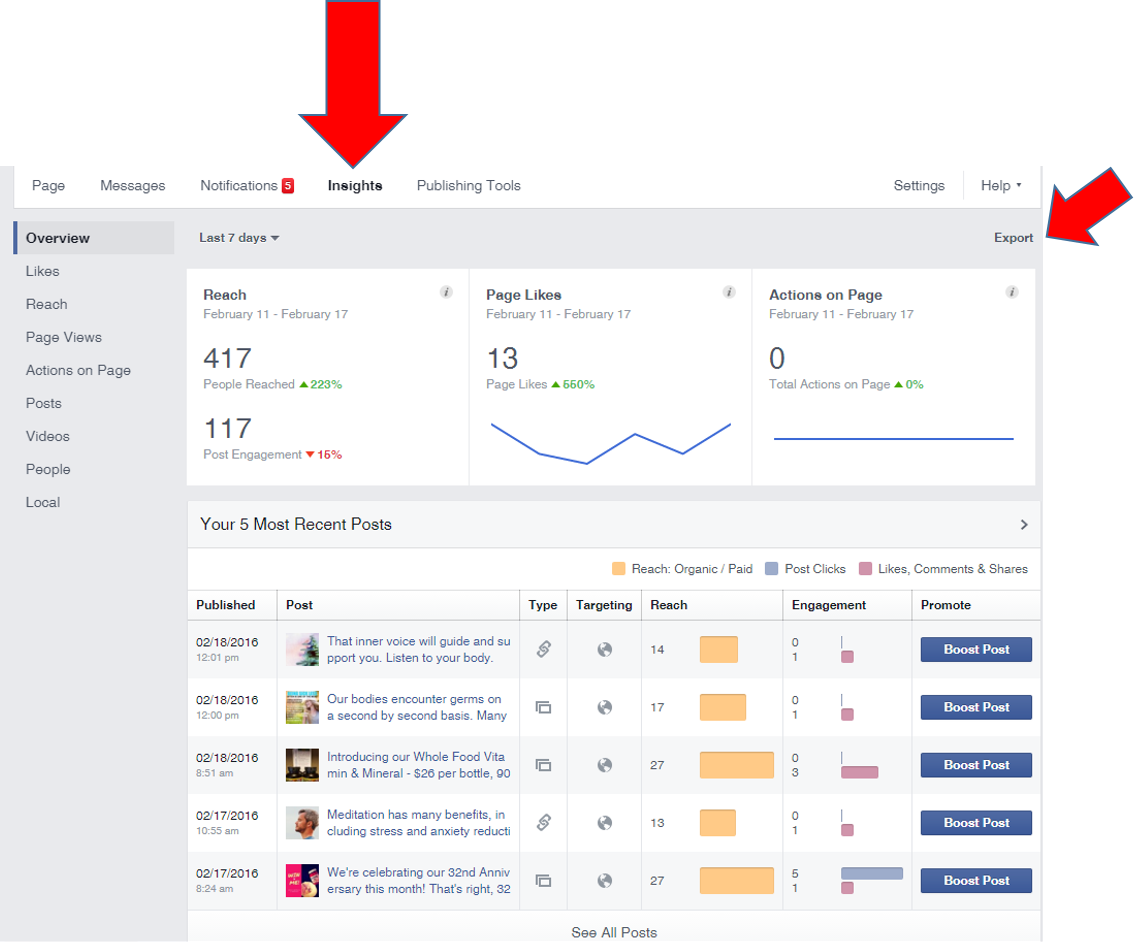Open the Videos section from the sidebar
Viewport: 1134px width, 942px height.
click(47, 436)
